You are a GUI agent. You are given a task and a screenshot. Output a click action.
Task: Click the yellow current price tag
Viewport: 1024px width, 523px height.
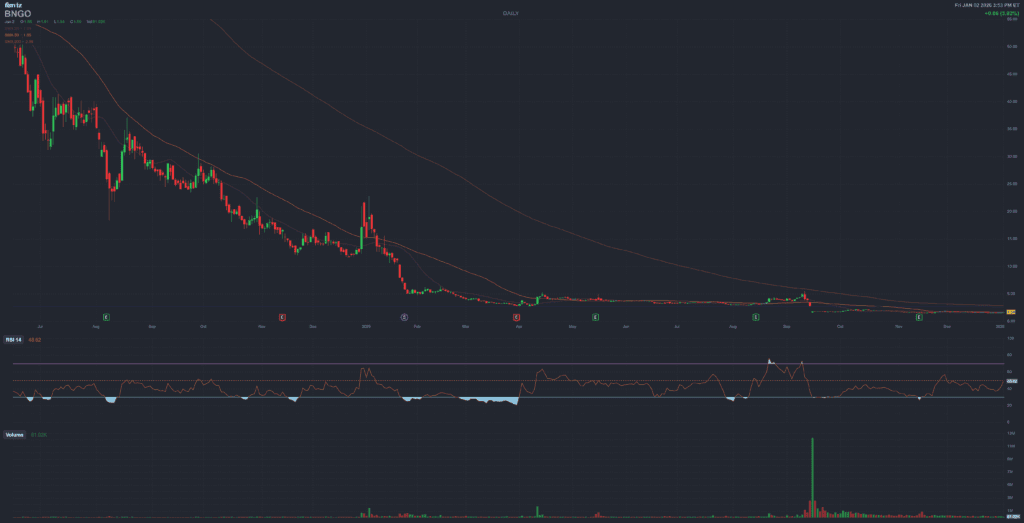[x=1011, y=313]
